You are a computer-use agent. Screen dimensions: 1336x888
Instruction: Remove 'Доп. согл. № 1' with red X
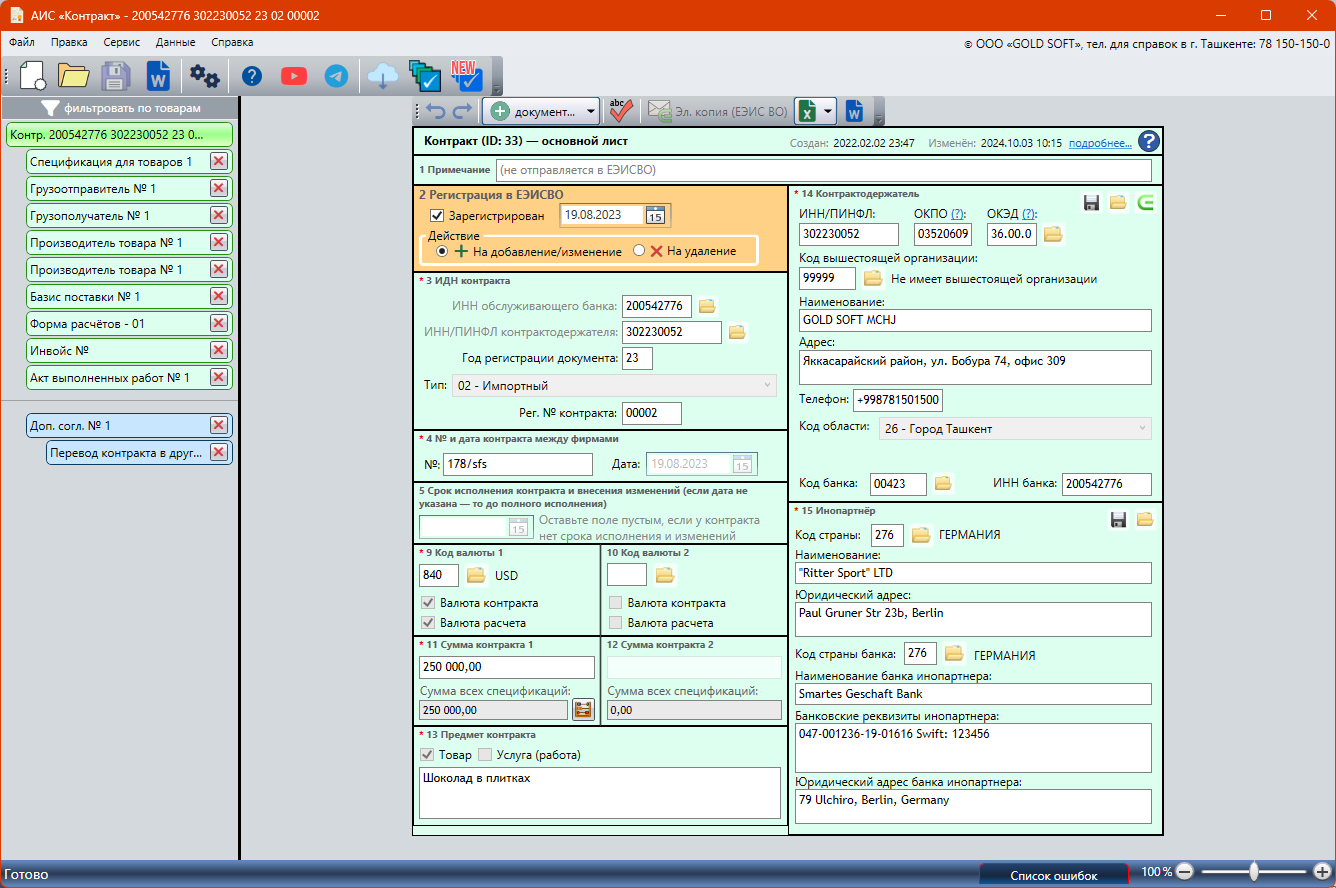[x=219, y=426]
